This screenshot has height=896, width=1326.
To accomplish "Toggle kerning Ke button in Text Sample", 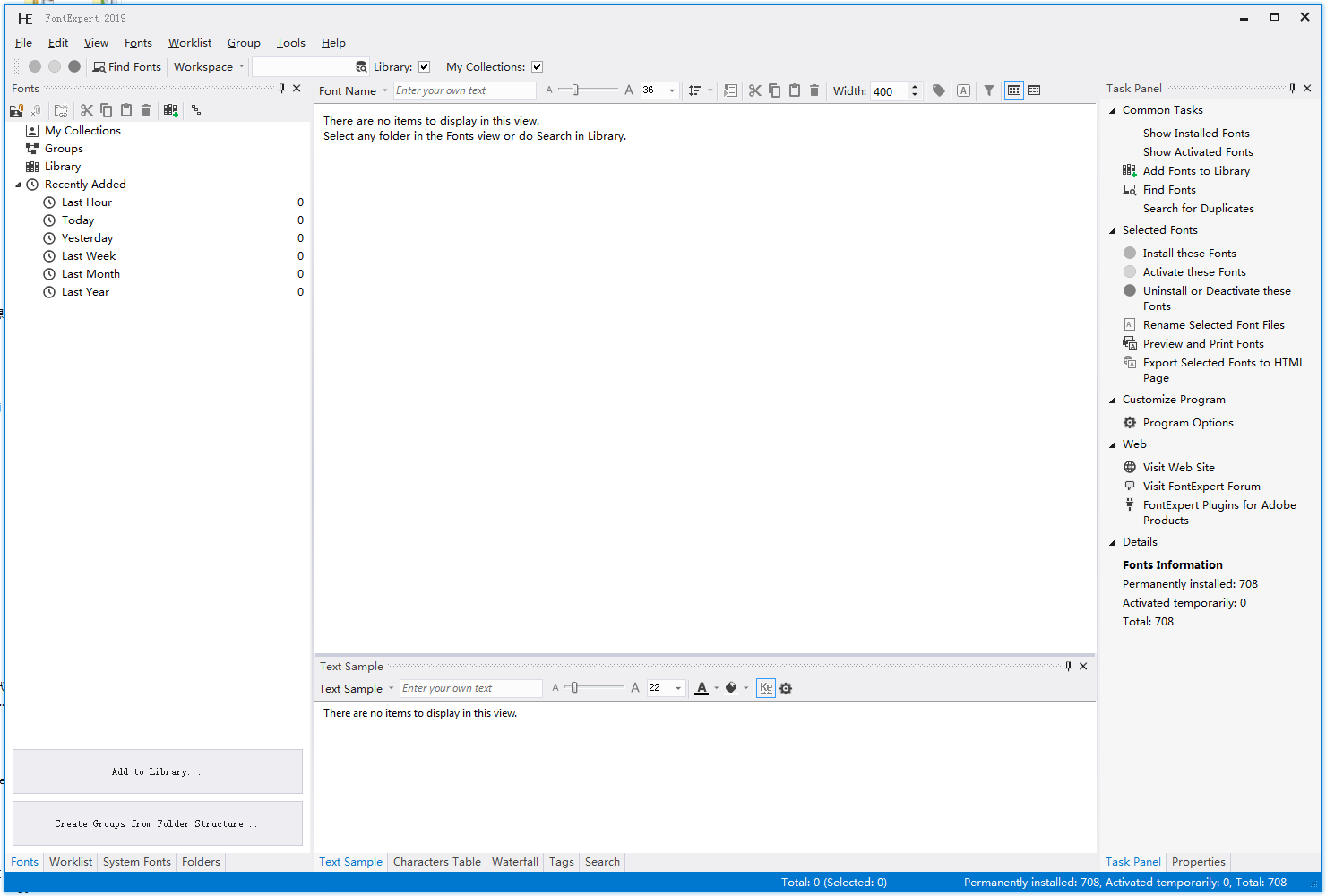I will pos(766,688).
